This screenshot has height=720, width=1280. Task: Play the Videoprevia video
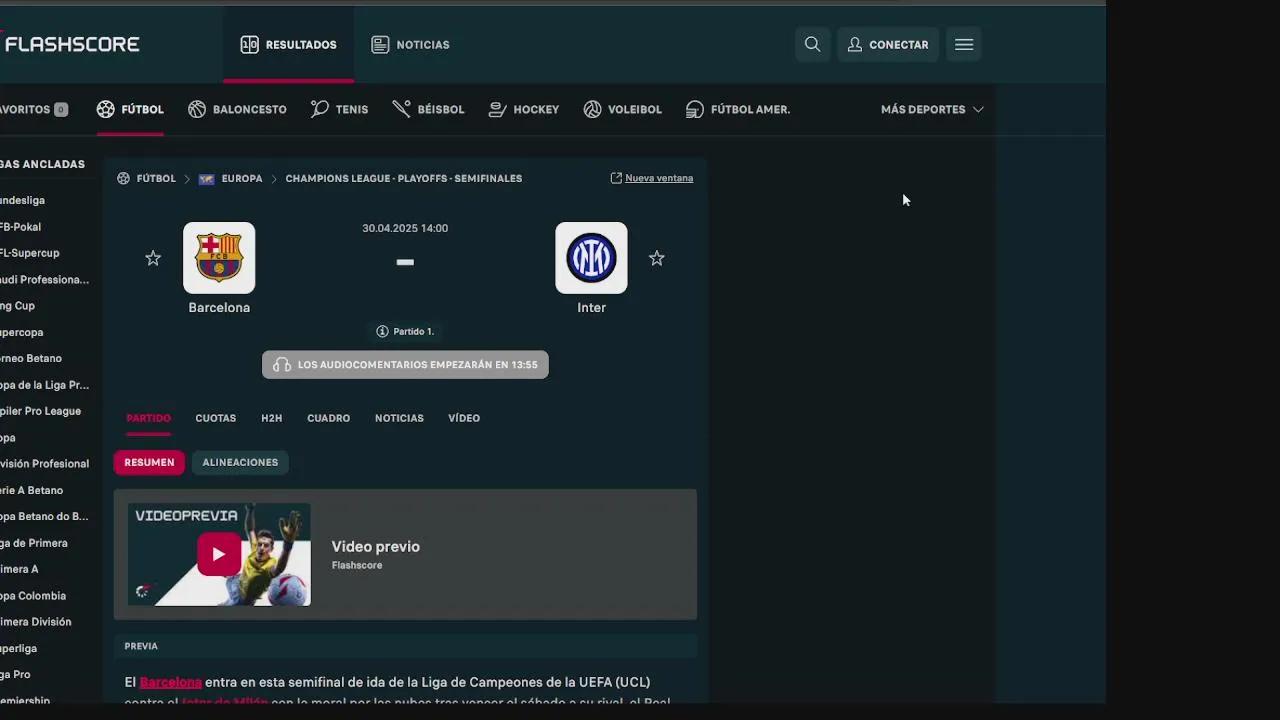219,554
